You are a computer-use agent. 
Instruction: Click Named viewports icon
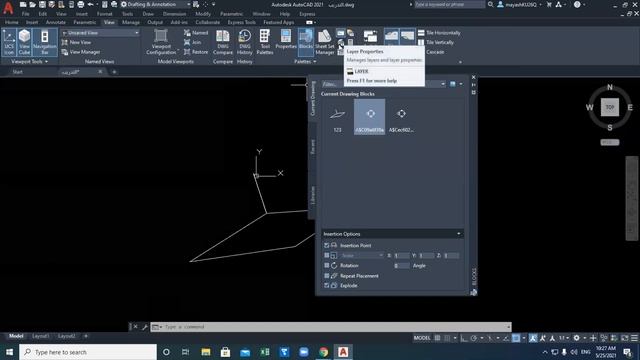coord(187,33)
